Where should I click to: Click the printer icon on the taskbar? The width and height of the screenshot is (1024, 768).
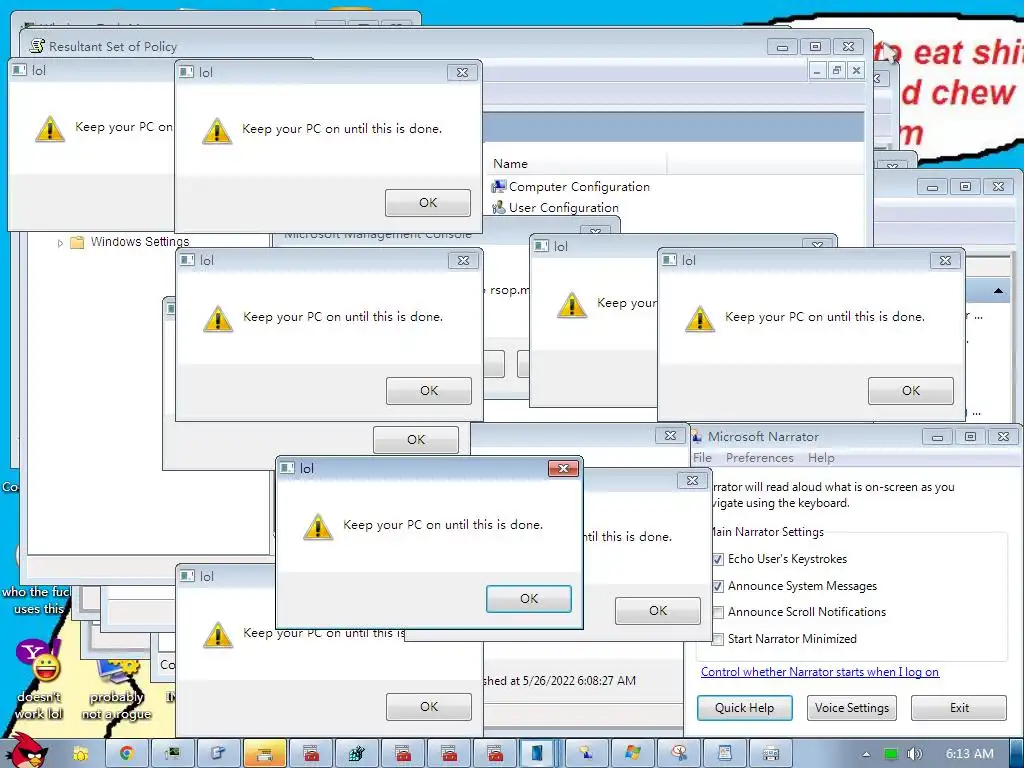pos(771,754)
